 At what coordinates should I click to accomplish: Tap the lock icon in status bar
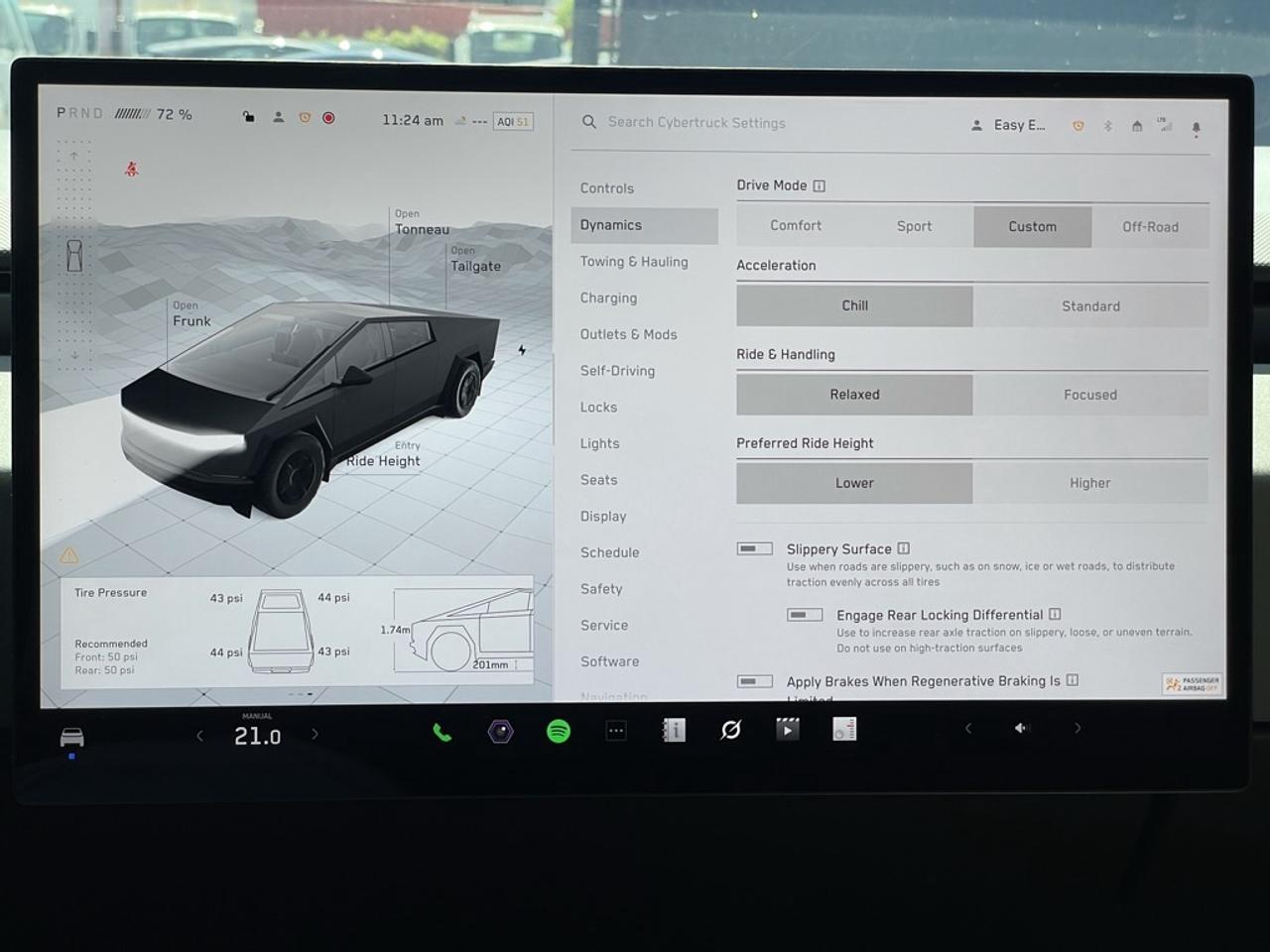pyautogui.click(x=249, y=117)
